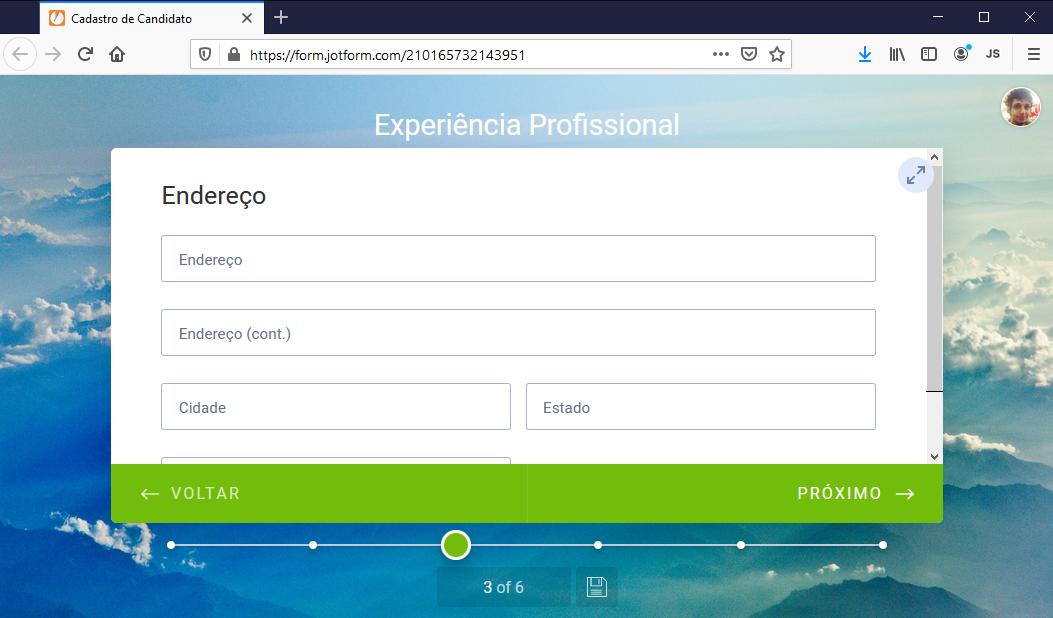1053x618 pixels.
Task: Open downloads panel
Action: [865, 54]
